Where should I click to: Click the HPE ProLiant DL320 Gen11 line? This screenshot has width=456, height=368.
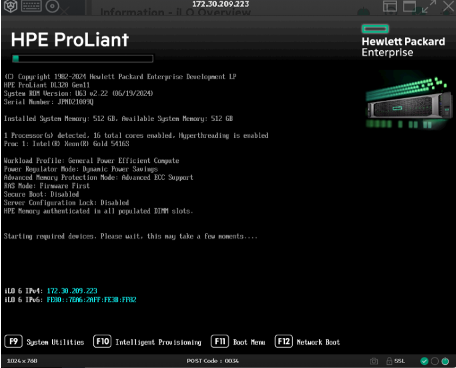pos(47,85)
